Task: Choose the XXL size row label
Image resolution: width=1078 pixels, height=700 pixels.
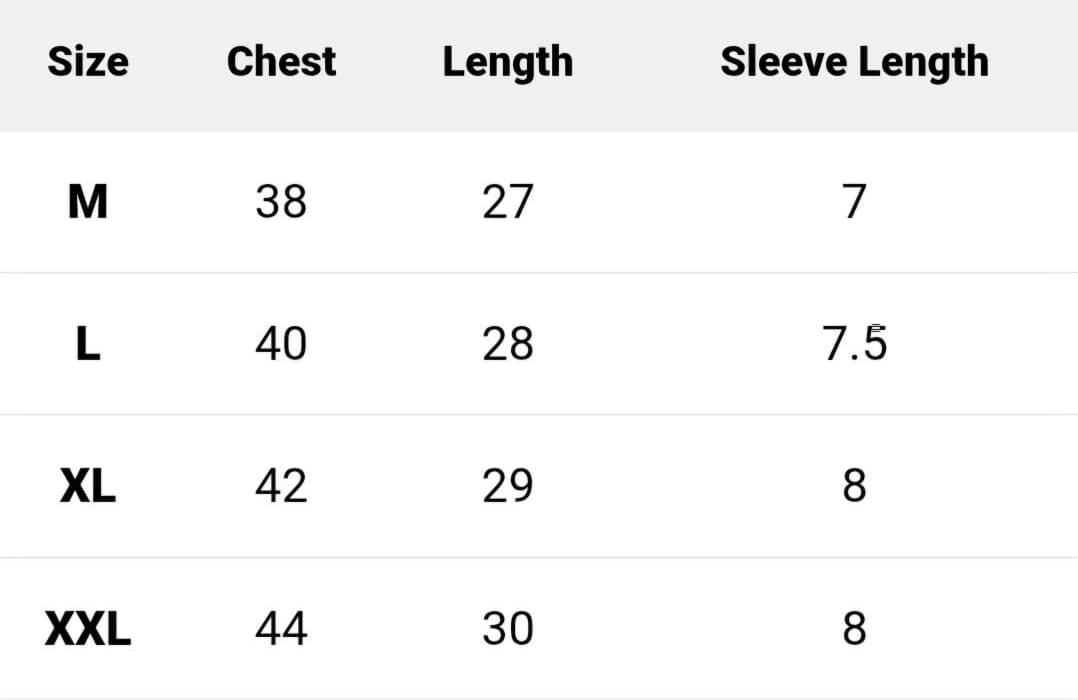Action: (88, 630)
